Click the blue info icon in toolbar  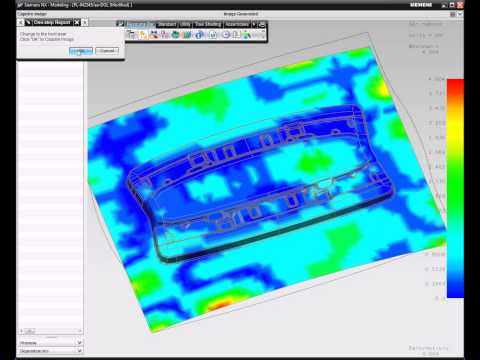199,35
